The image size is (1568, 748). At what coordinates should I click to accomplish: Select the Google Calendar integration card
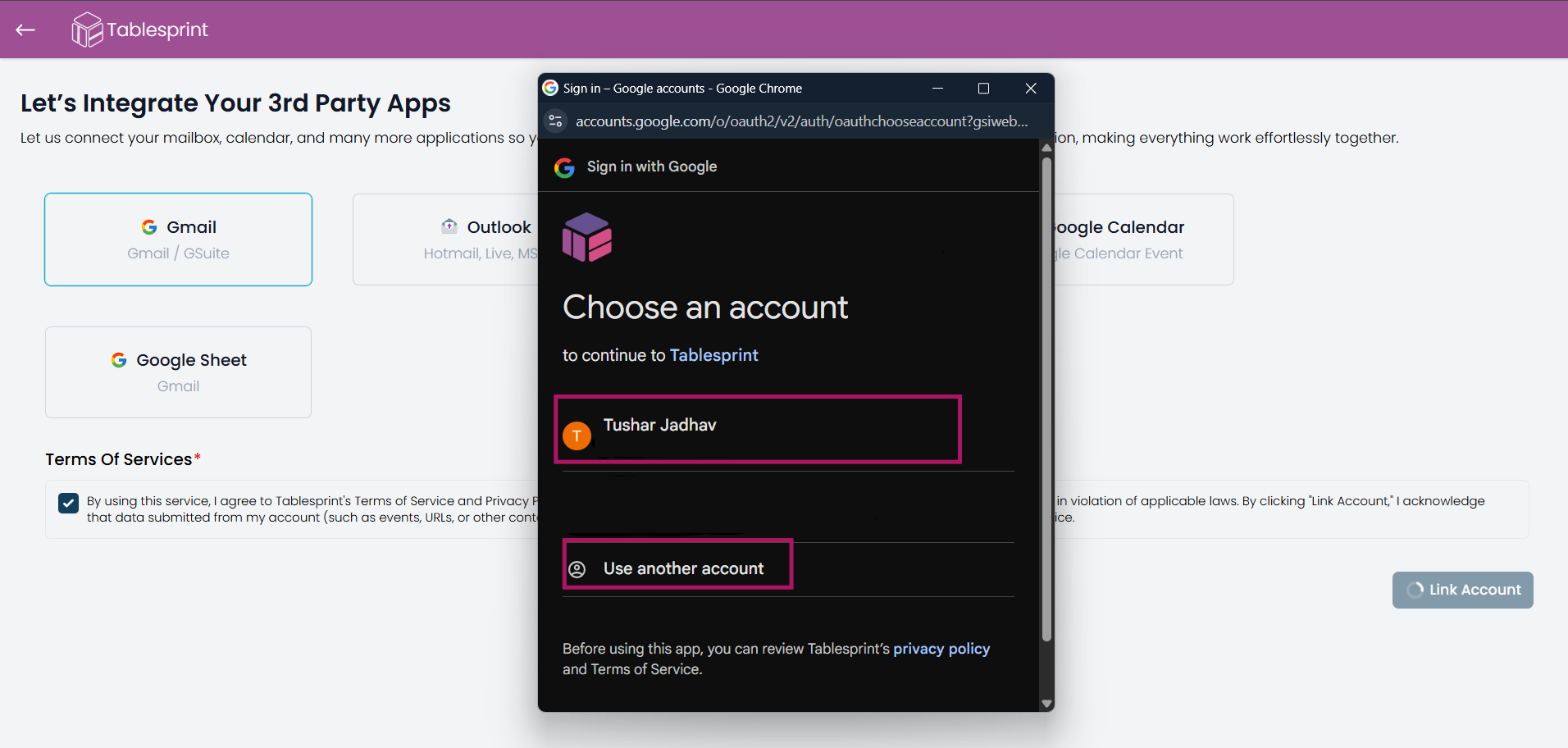click(1143, 239)
